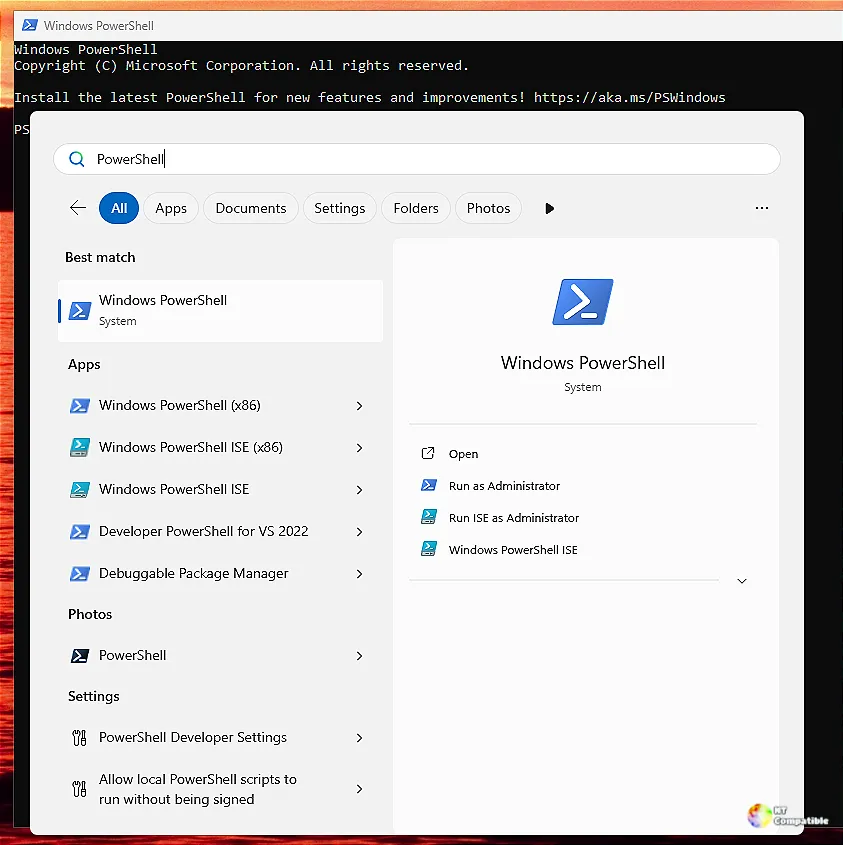Image resolution: width=843 pixels, height=845 pixels.
Task: Click the best match PowerShell icon
Action: coord(80,311)
